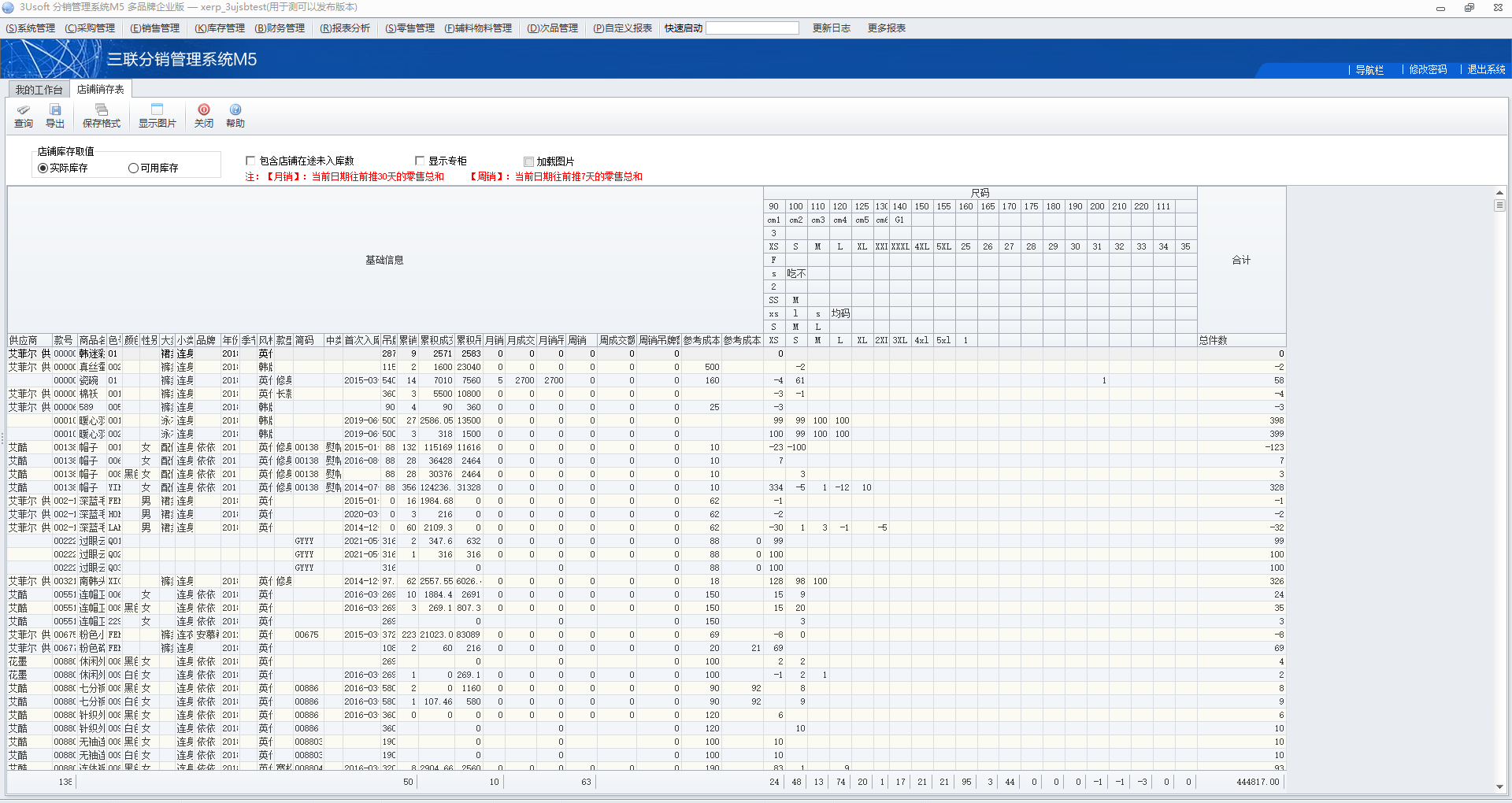Viewport: 1512px width, 803px height.
Task: Click the 保存格式 (Save format) icon
Action: 102,116
